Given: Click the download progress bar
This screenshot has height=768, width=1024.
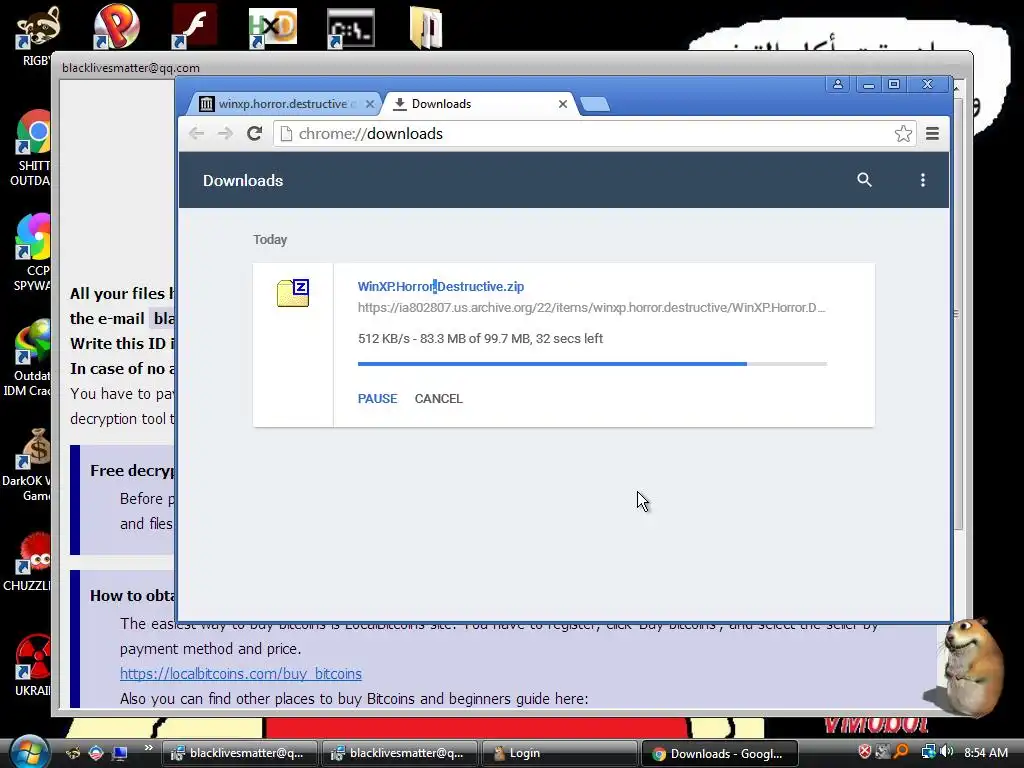Looking at the screenshot, I should click(592, 364).
